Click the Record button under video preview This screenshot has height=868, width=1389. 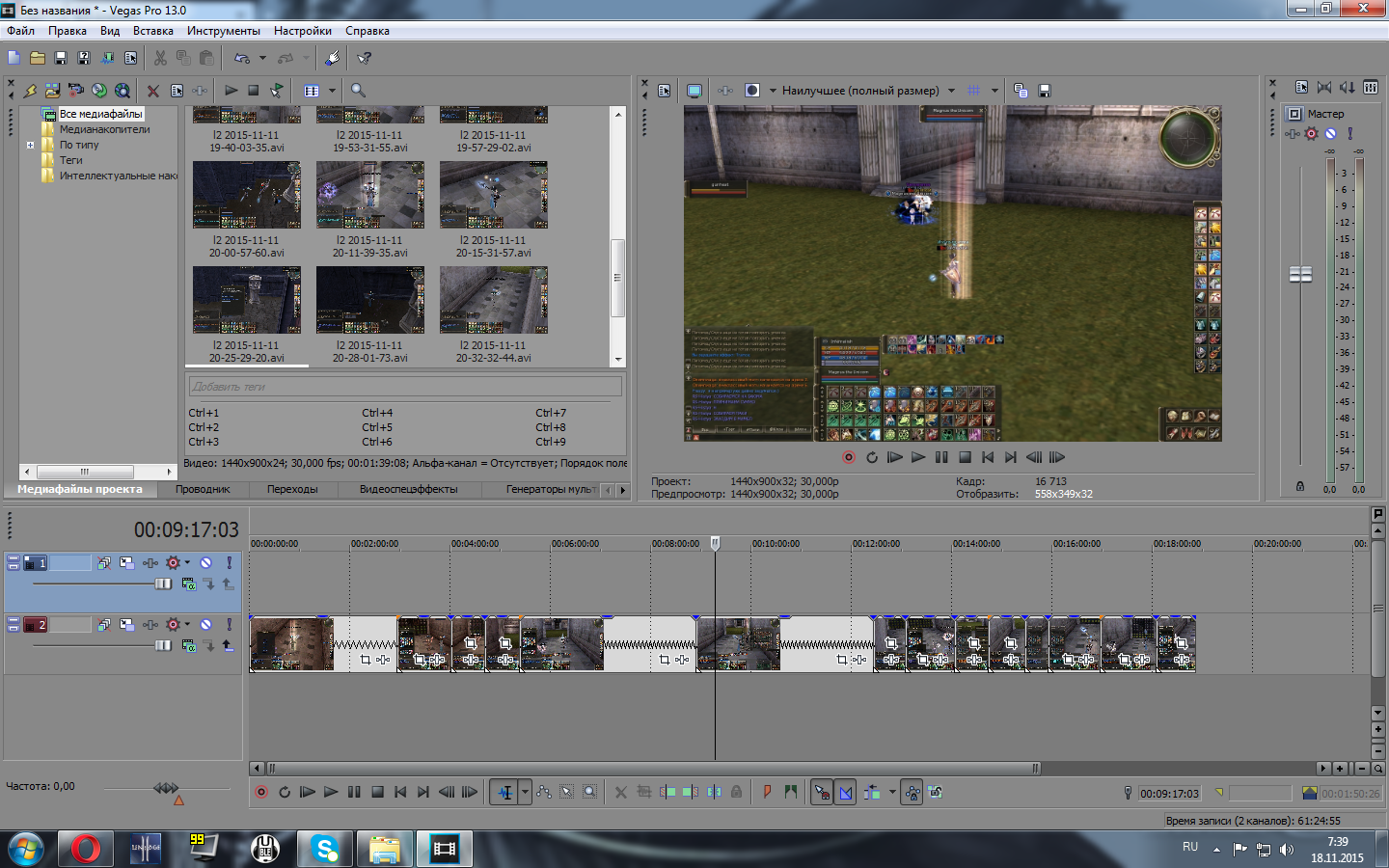click(x=849, y=457)
